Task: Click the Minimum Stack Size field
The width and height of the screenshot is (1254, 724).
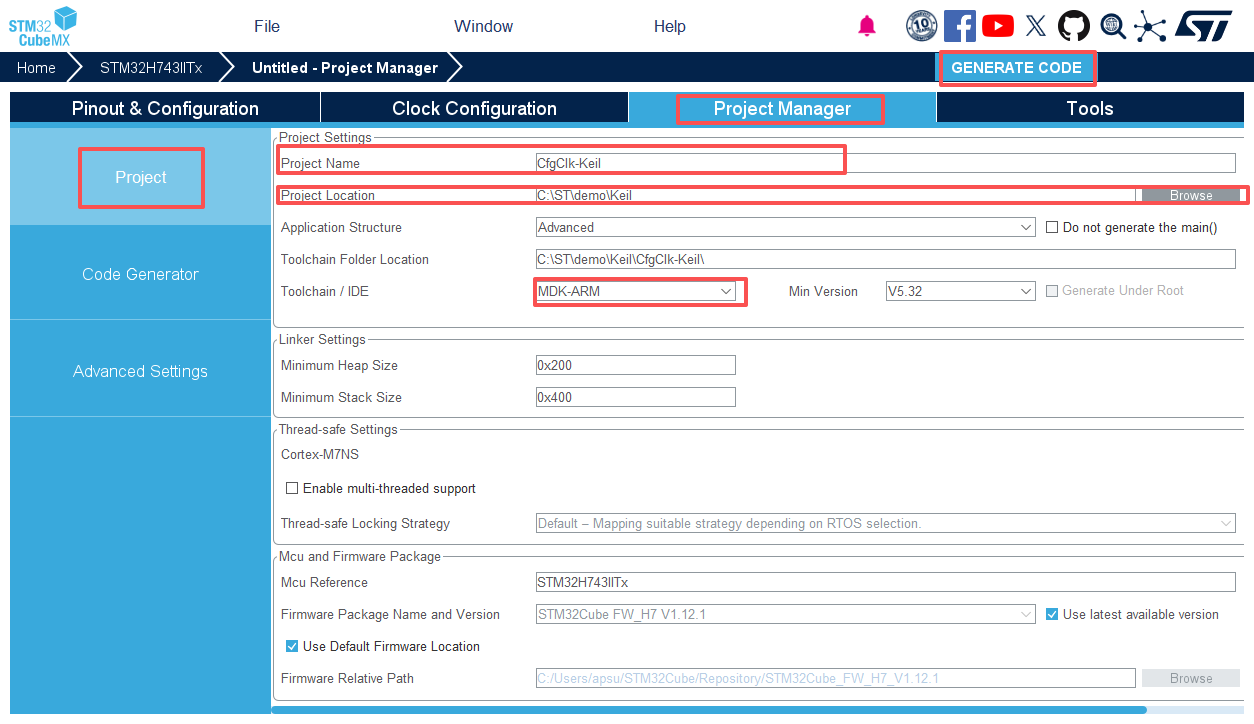Action: coord(636,397)
